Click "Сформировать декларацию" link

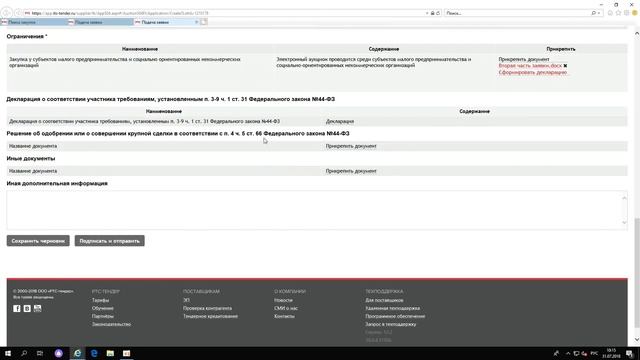pyautogui.click(x=533, y=72)
